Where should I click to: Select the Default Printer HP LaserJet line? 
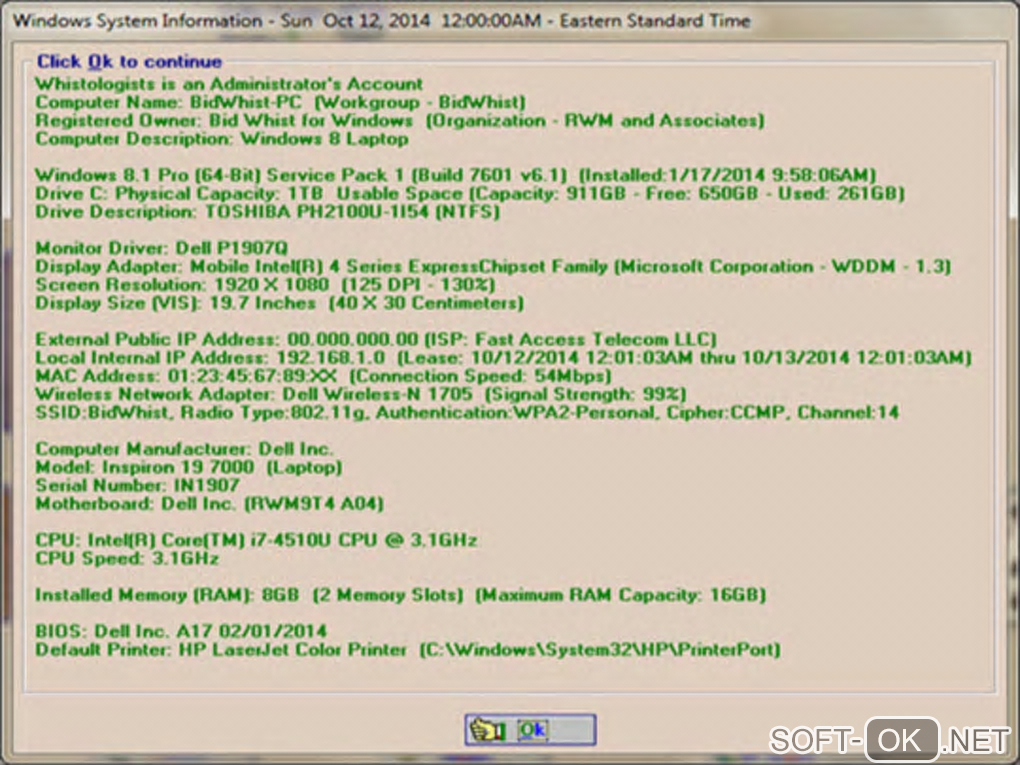click(408, 649)
